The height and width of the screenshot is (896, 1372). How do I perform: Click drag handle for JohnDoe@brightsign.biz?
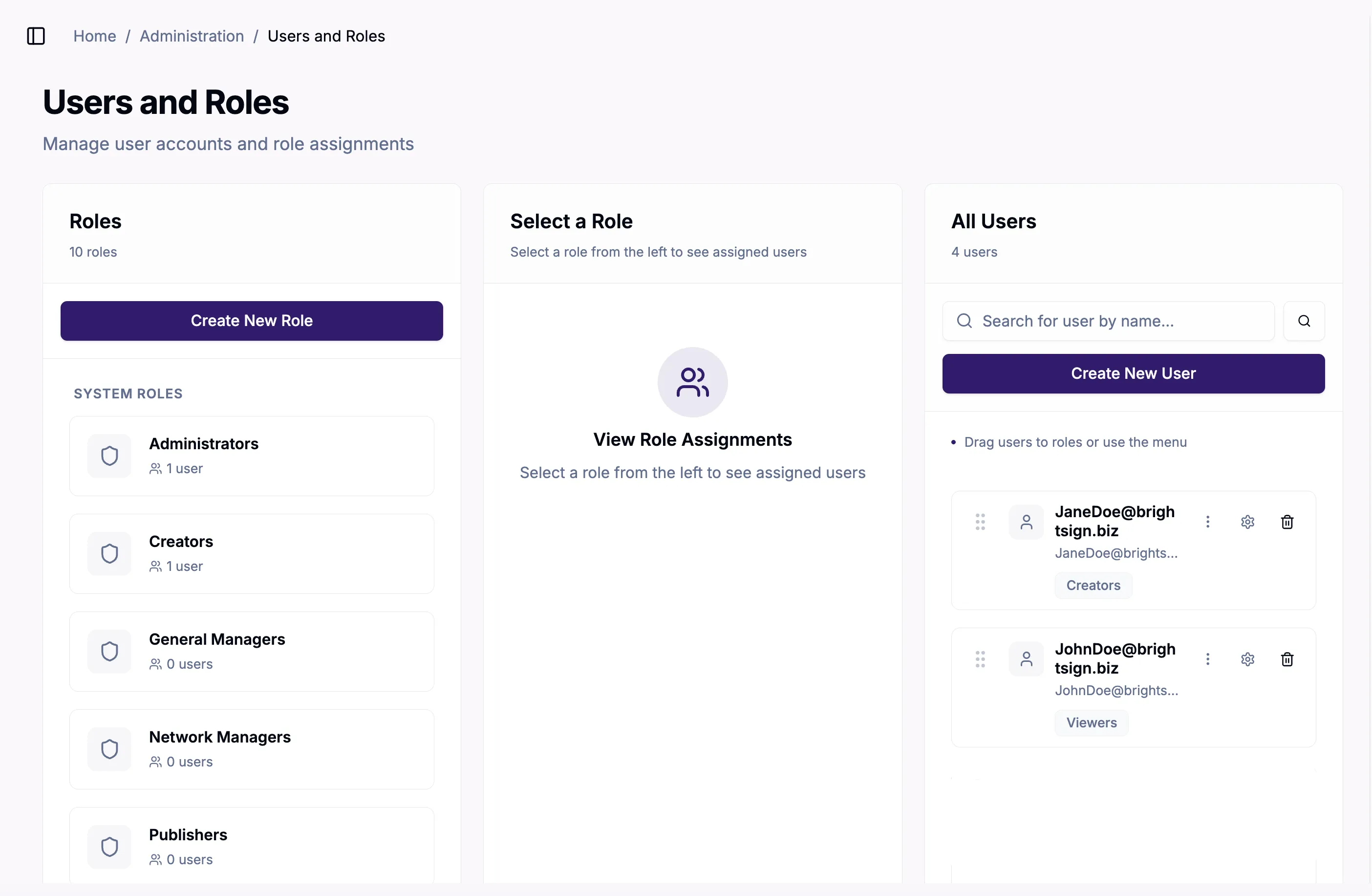[x=980, y=659]
